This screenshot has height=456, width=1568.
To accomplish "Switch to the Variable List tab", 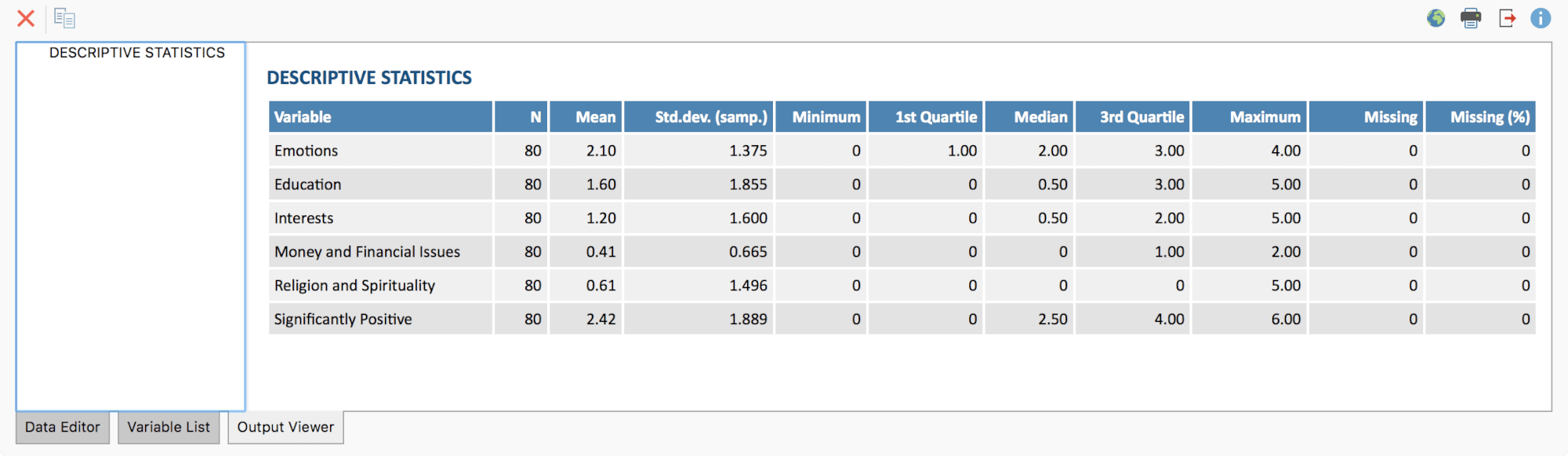I will click(169, 427).
